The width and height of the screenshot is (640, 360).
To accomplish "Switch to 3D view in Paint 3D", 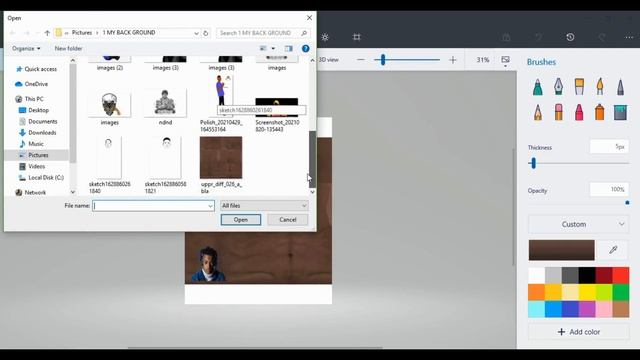I will 329,60.
